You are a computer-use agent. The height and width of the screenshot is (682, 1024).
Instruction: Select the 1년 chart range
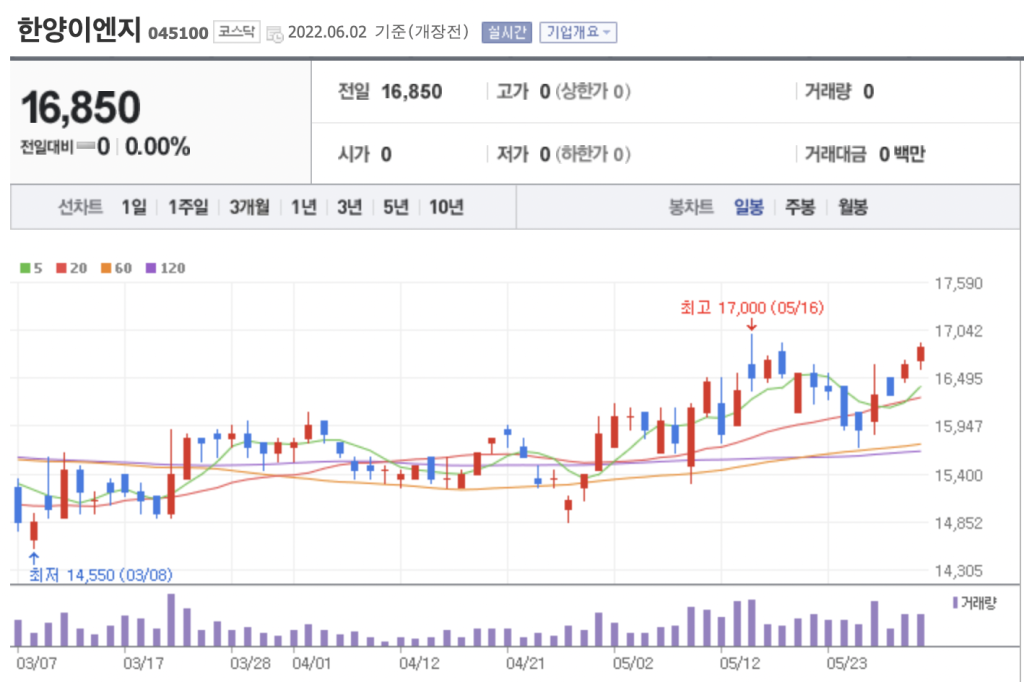pos(304,208)
